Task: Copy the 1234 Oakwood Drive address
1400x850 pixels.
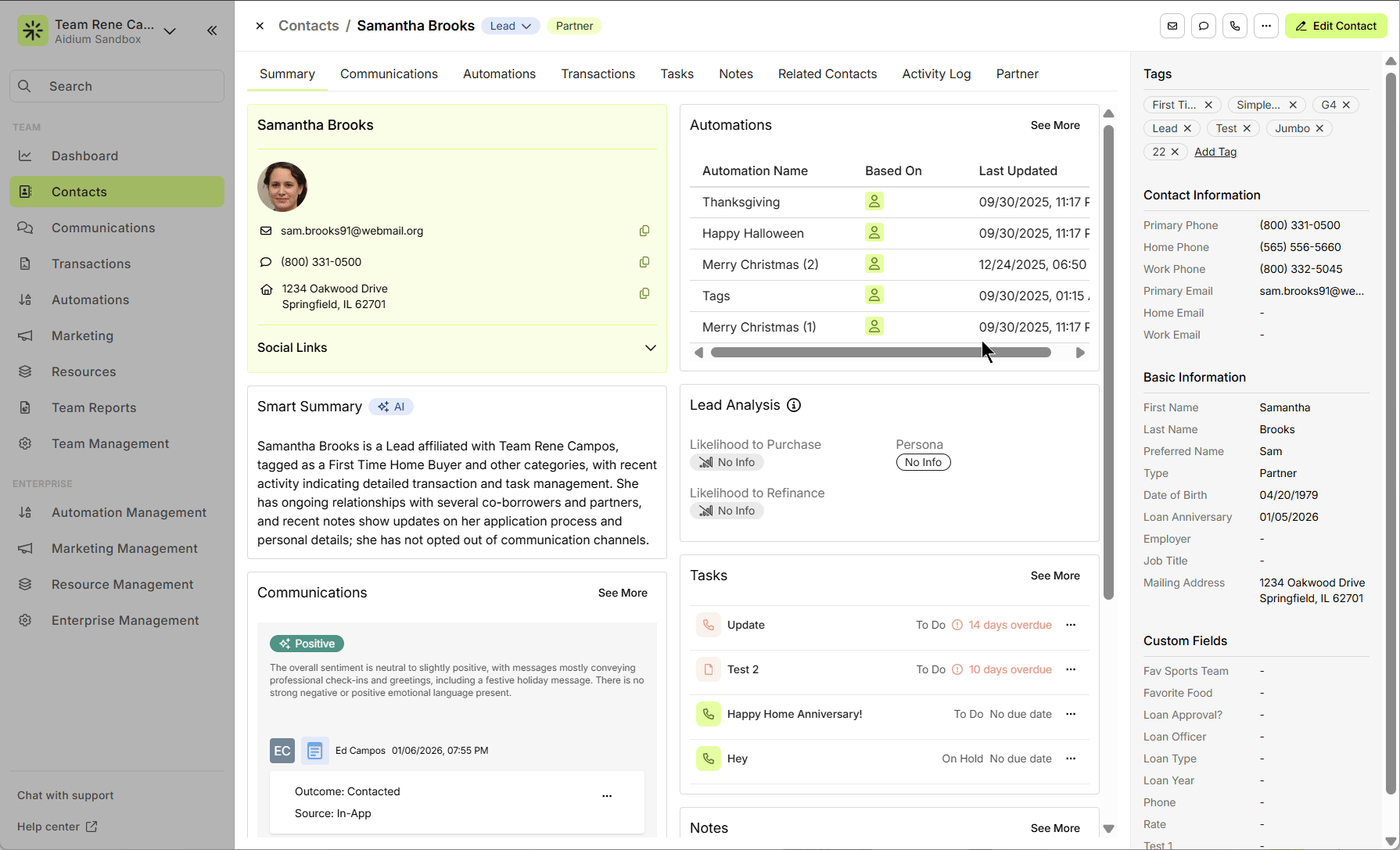Action: (644, 293)
